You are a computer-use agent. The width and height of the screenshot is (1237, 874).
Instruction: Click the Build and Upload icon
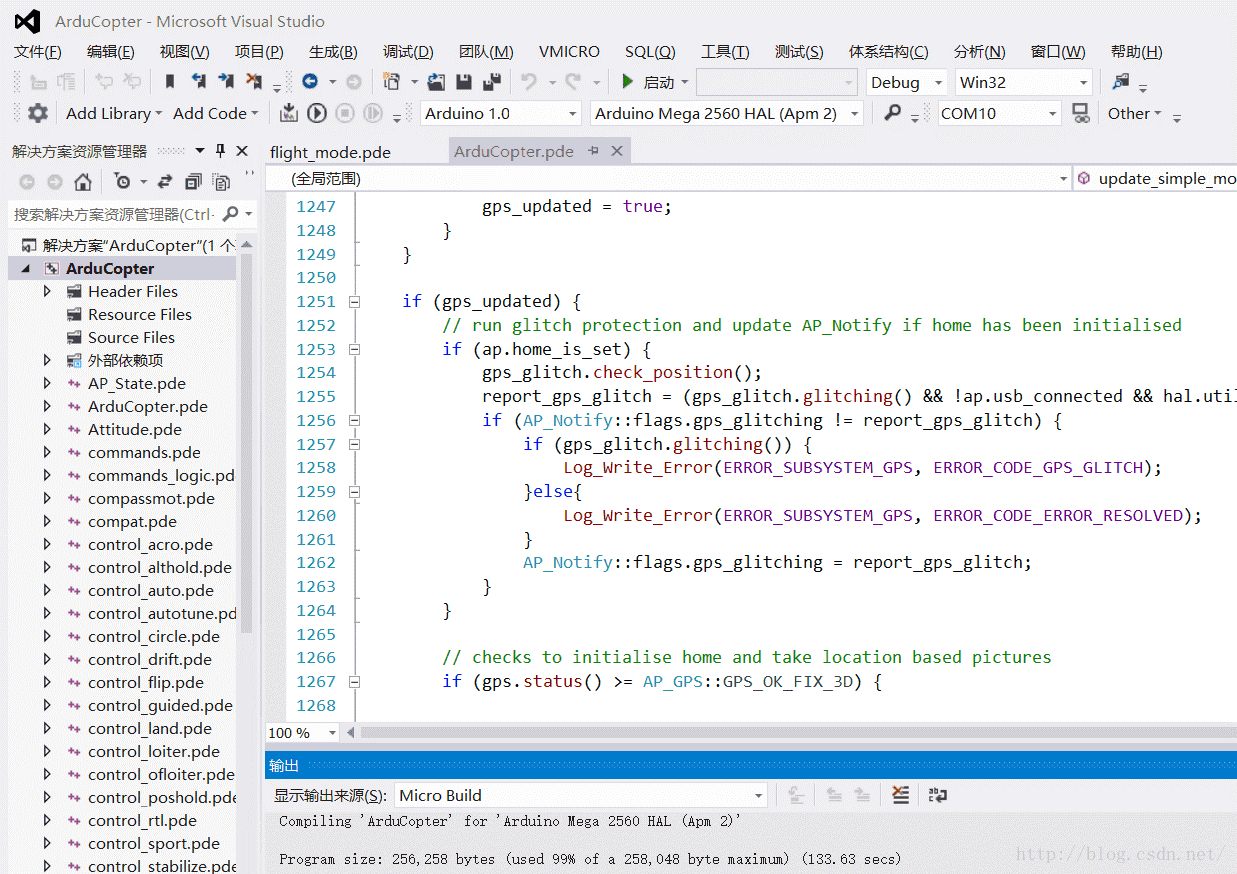(x=289, y=113)
